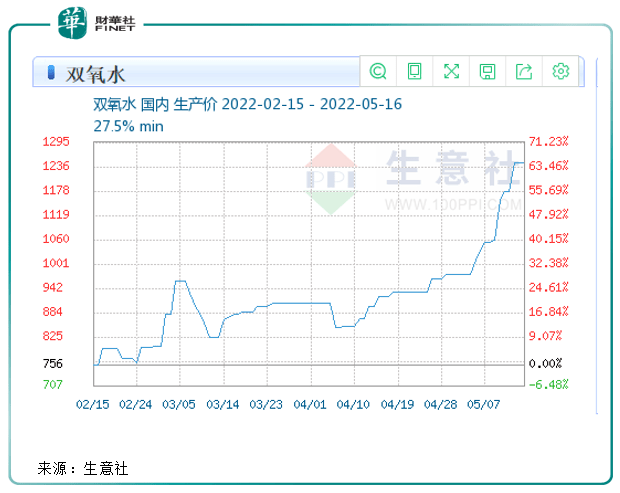Click the 0.00% baseline percentage label
This screenshot has height=493, width=620.
(x=545, y=364)
